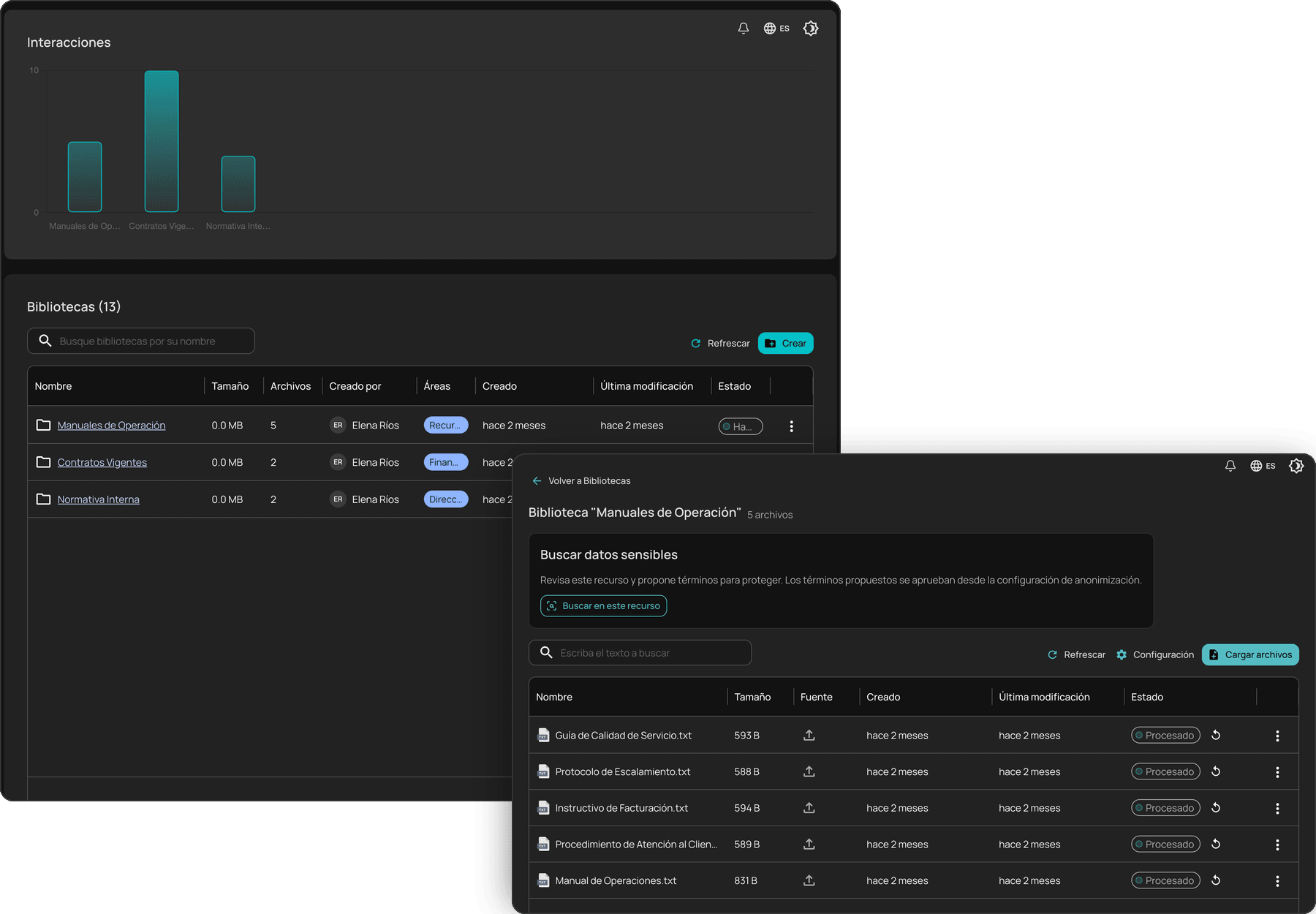Open options menu for Manuales de Operación row
The height and width of the screenshot is (914, 1316).
(x=791, y=426)
